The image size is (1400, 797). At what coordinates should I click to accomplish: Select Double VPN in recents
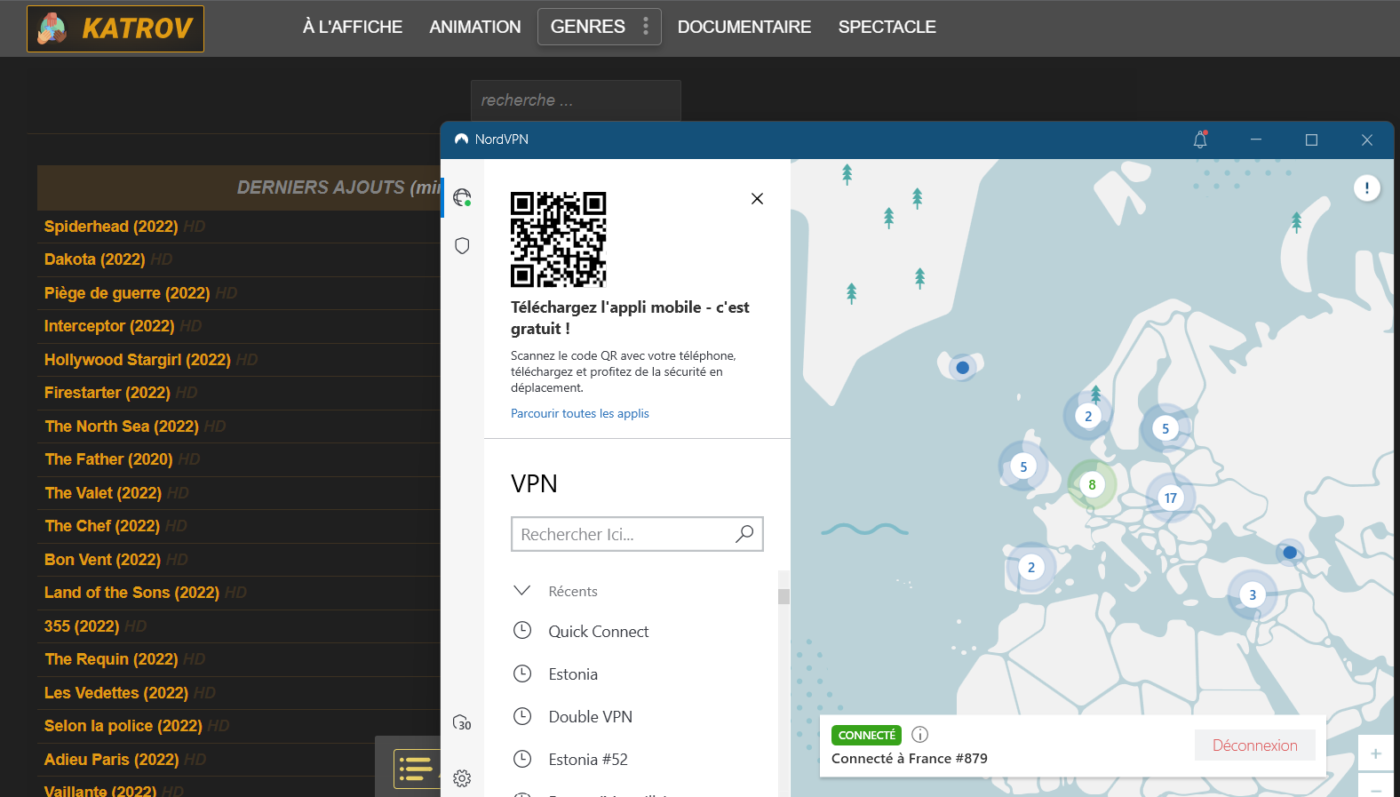pos(590,716)
